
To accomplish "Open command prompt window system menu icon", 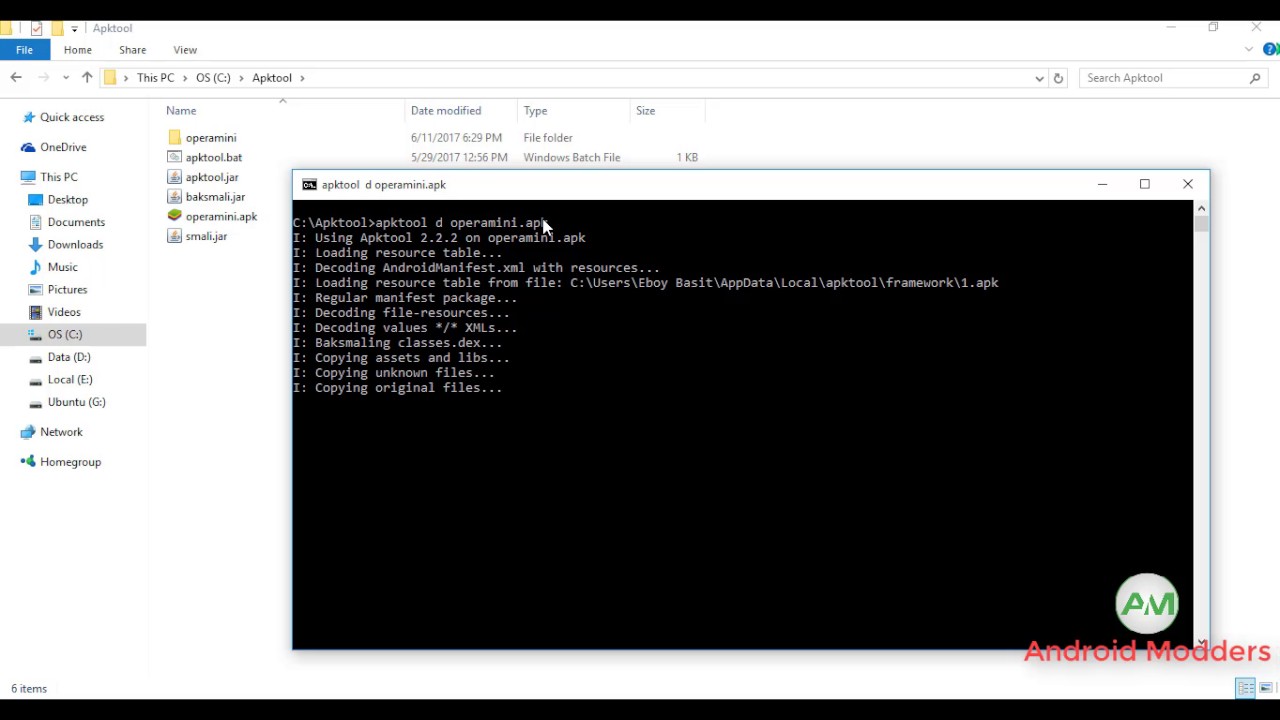I will coord(309,185).
